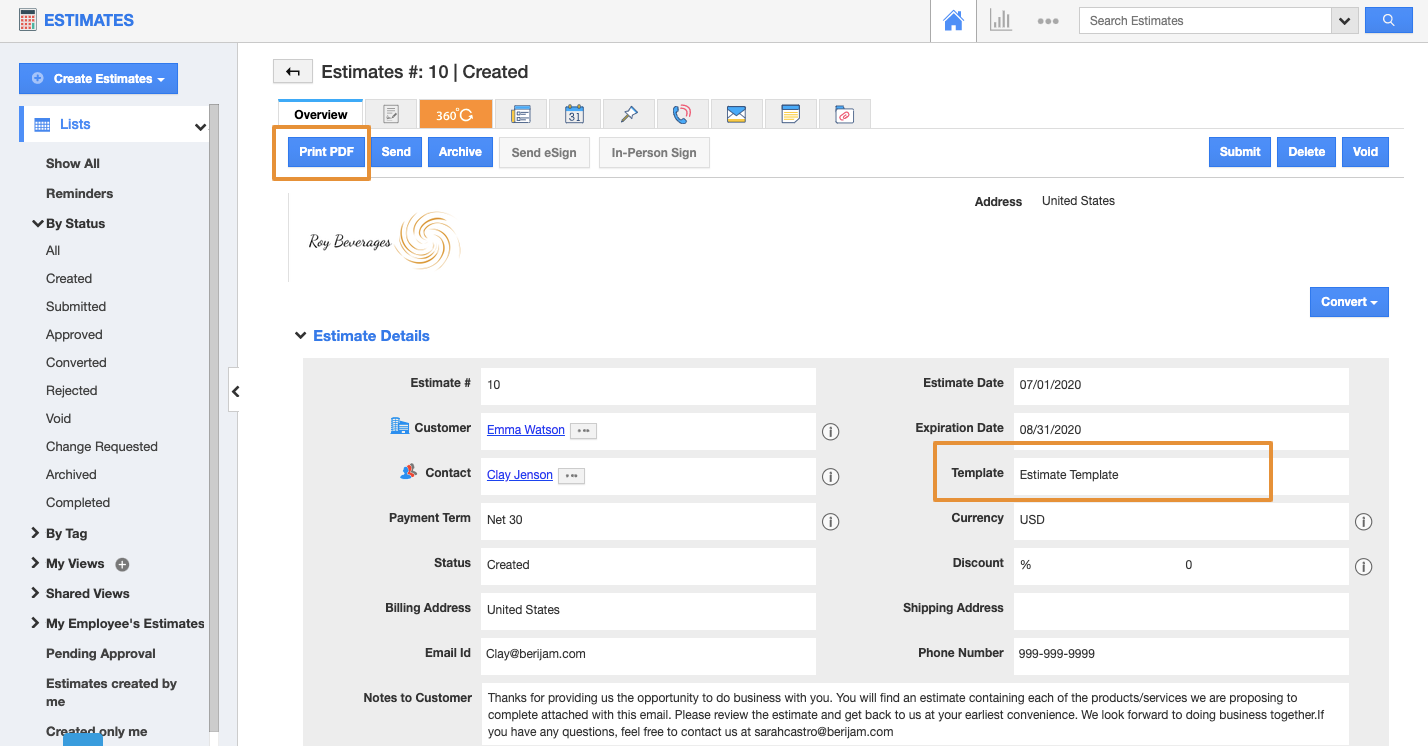The width and height of the screenshot is (1428, 746).
Task: Open the calendar tab icon
Action: pos(574,114)
